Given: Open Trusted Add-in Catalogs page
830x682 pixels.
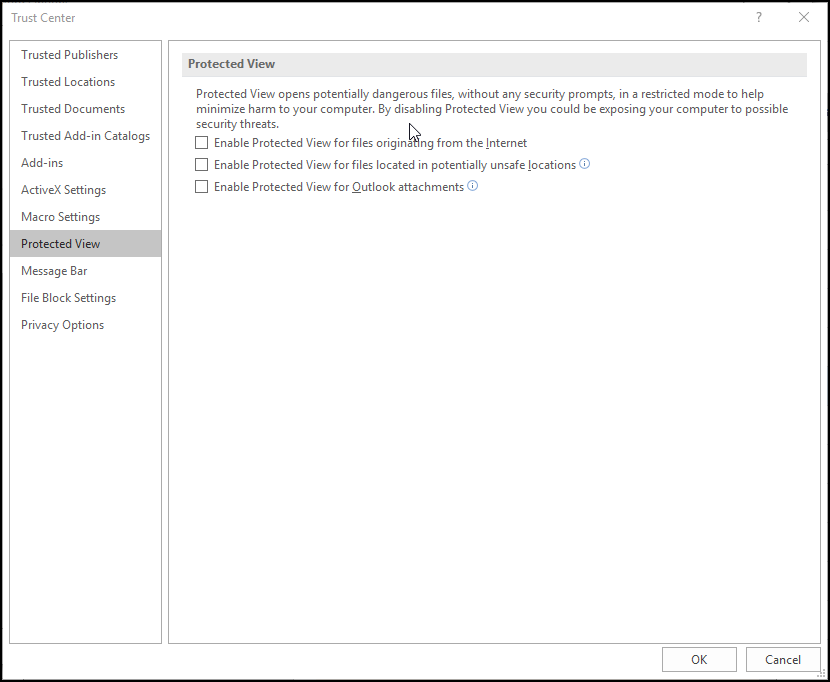Looking at the screenshot, I should (85, 136).
